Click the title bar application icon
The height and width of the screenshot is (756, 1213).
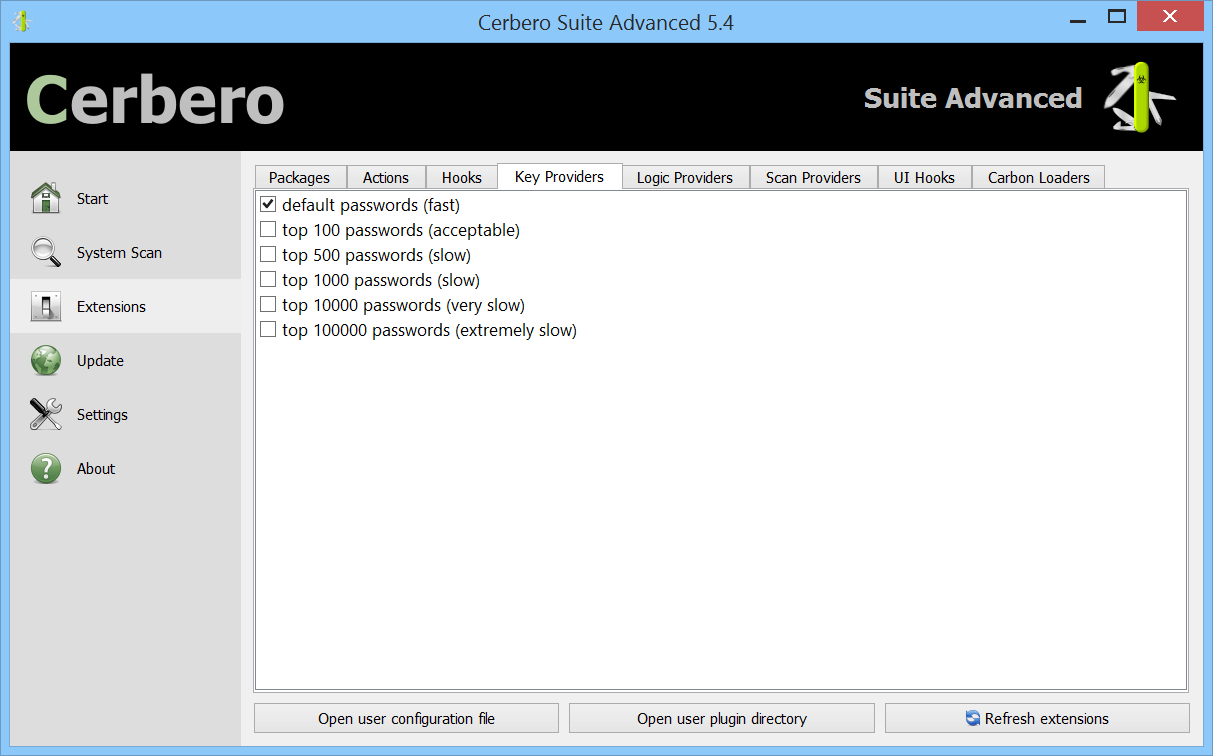pyautogui.click(x=21, y=20)
